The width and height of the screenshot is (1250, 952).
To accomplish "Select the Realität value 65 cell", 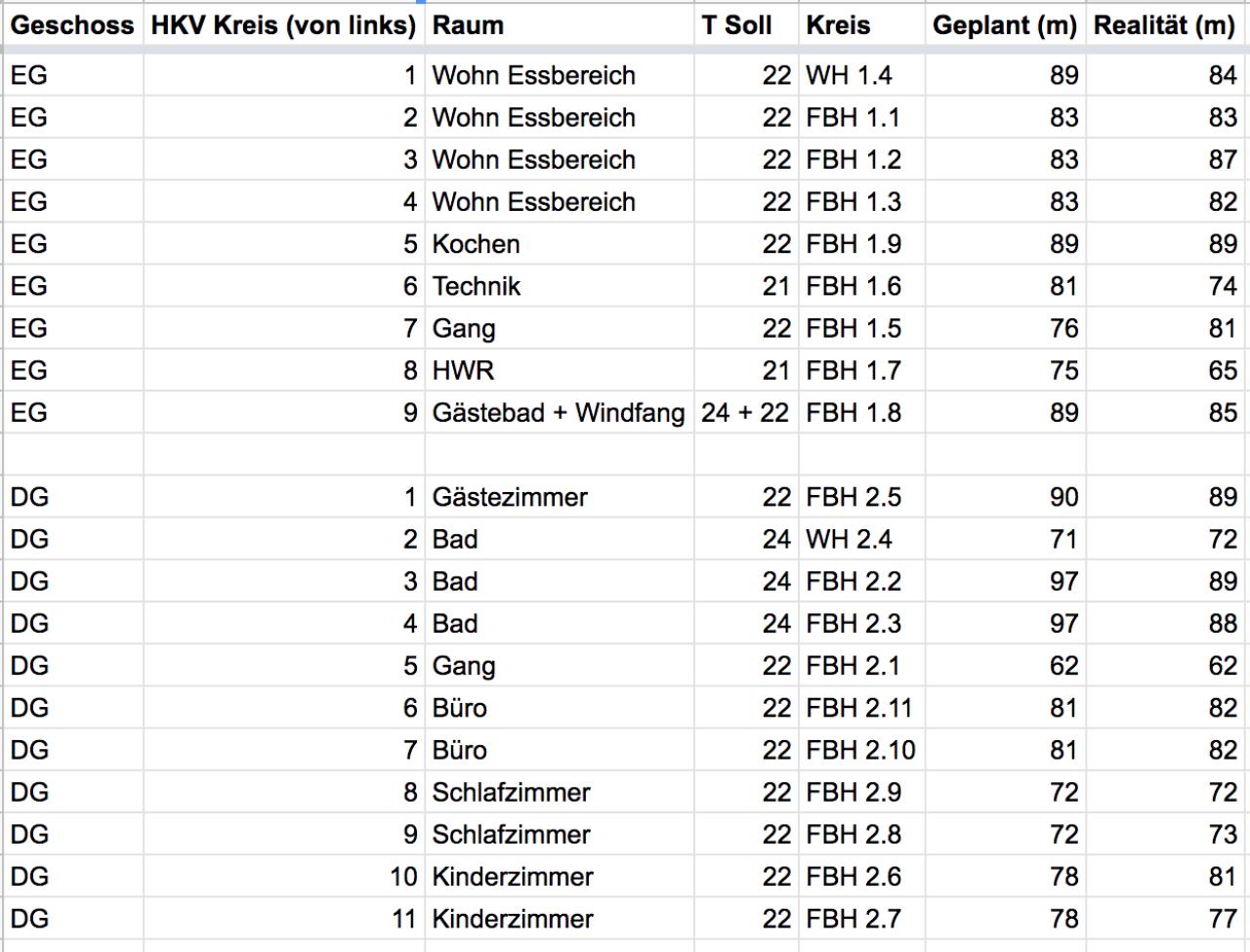I will [1166, 370].
